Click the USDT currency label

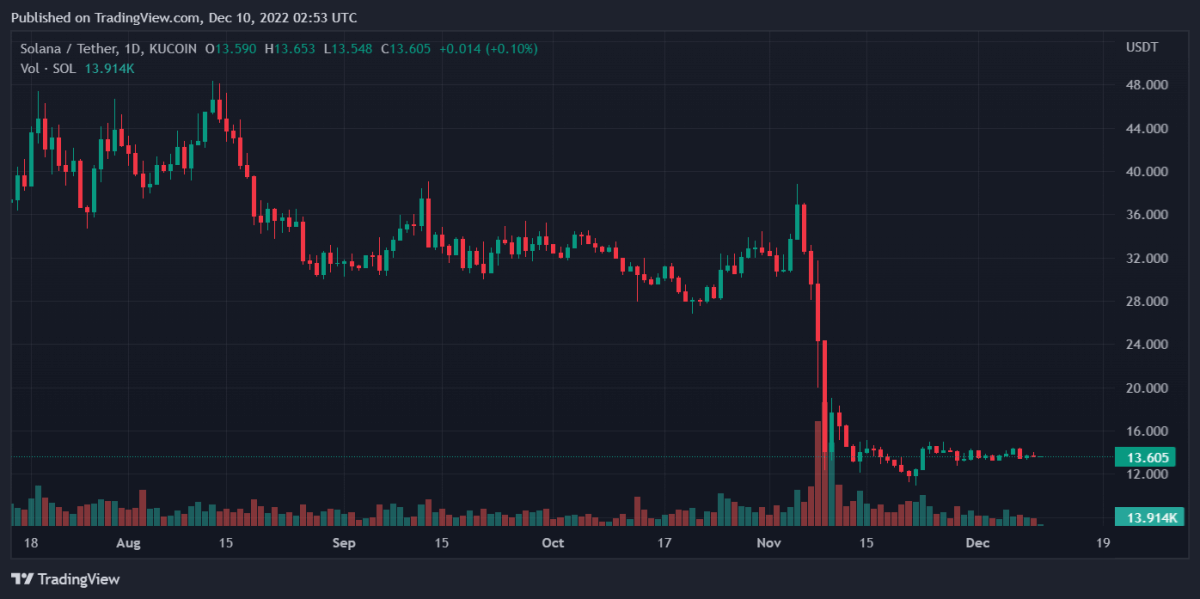click(x=1141, y=48)
